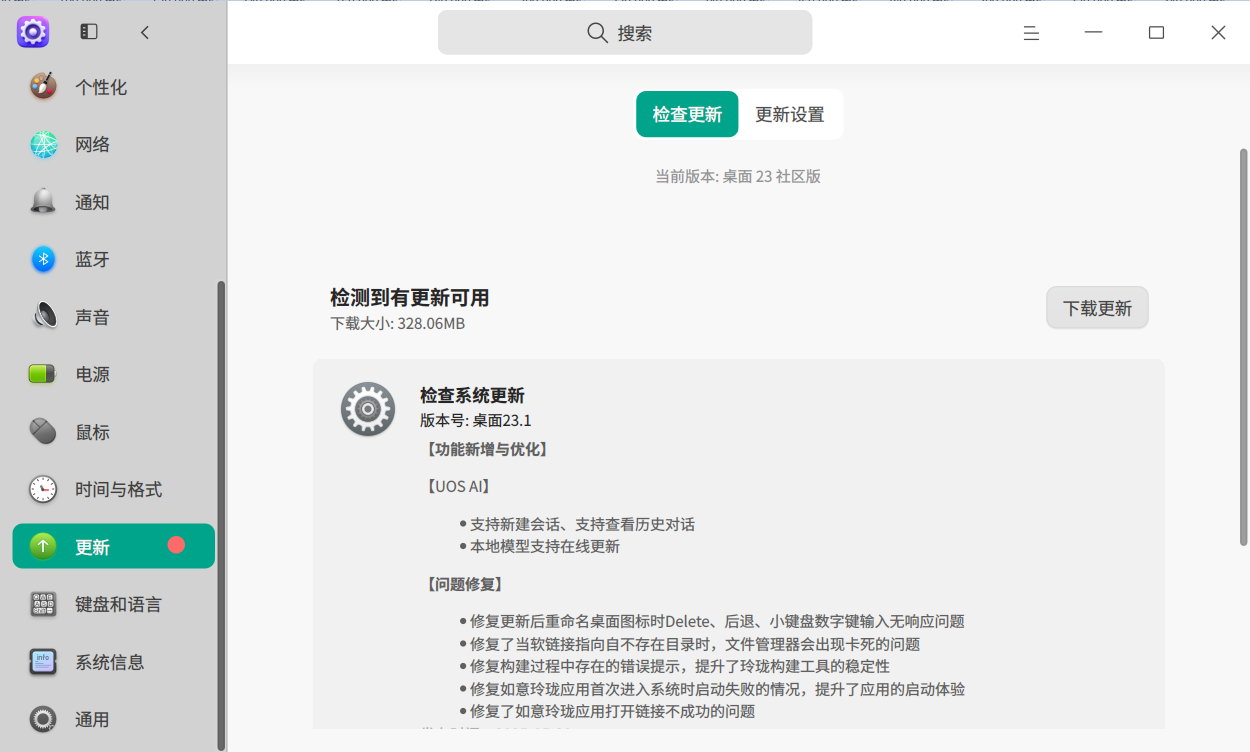This screenshot has width=1250, height=752.
Task: Click the line 本地模型支持在线更新
Action: point(545,547)
